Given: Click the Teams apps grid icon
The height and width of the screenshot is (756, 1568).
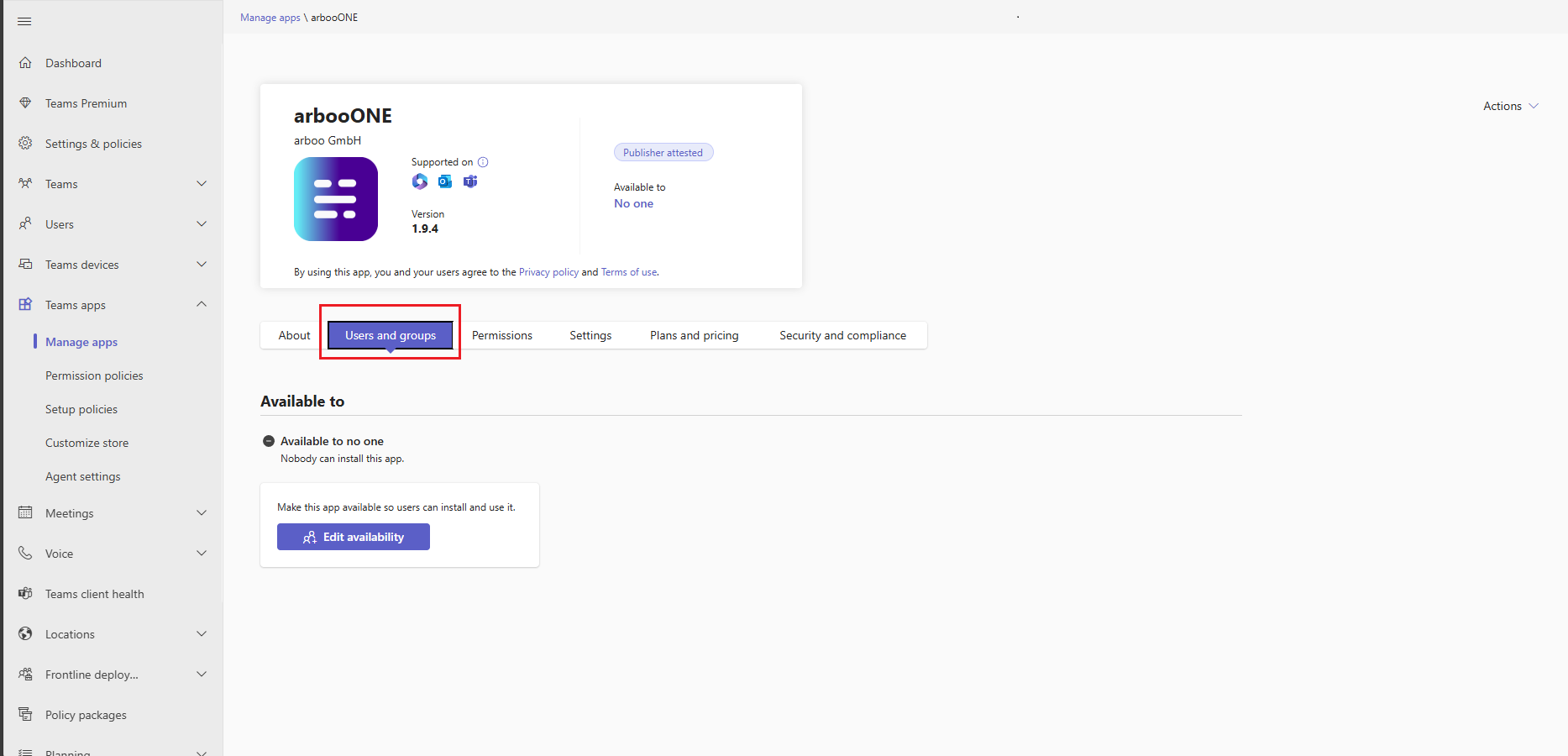Looking at the screenshot, I should [x=25, y=305].
